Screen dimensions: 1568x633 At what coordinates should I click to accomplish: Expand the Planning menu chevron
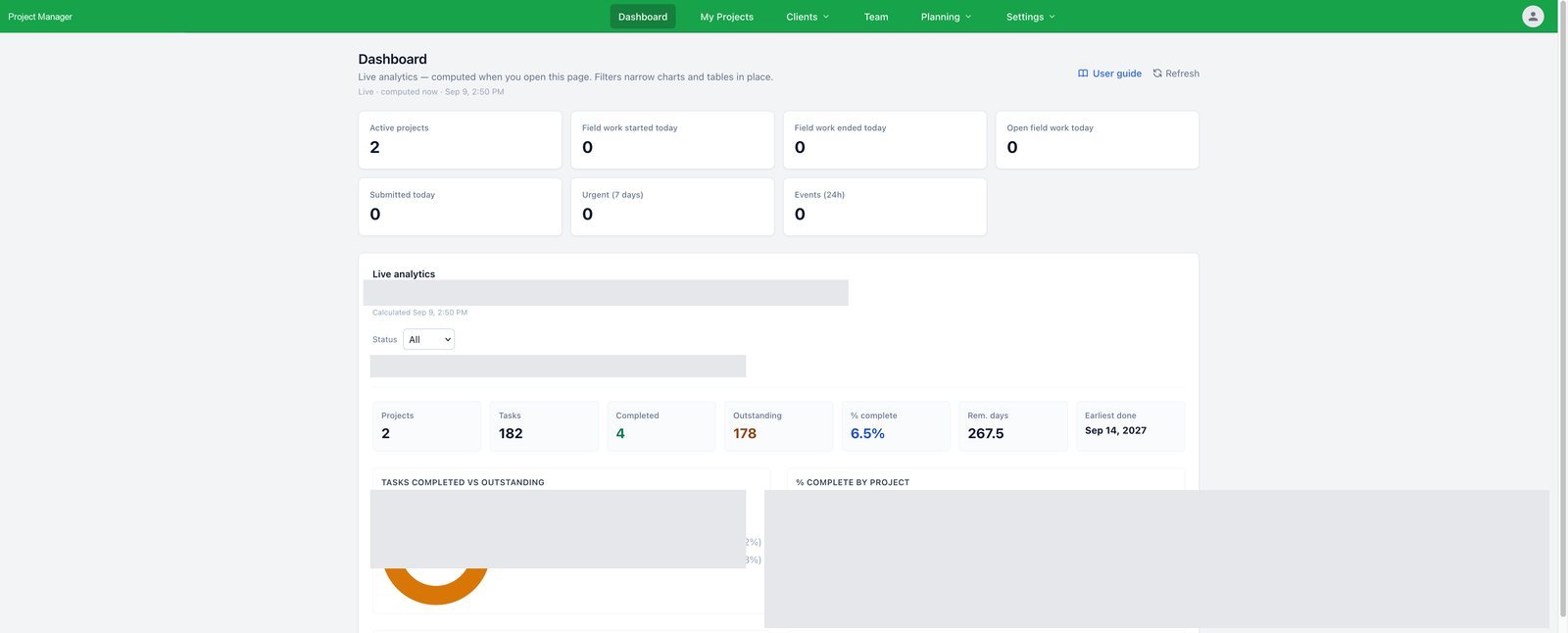(968, 17)
